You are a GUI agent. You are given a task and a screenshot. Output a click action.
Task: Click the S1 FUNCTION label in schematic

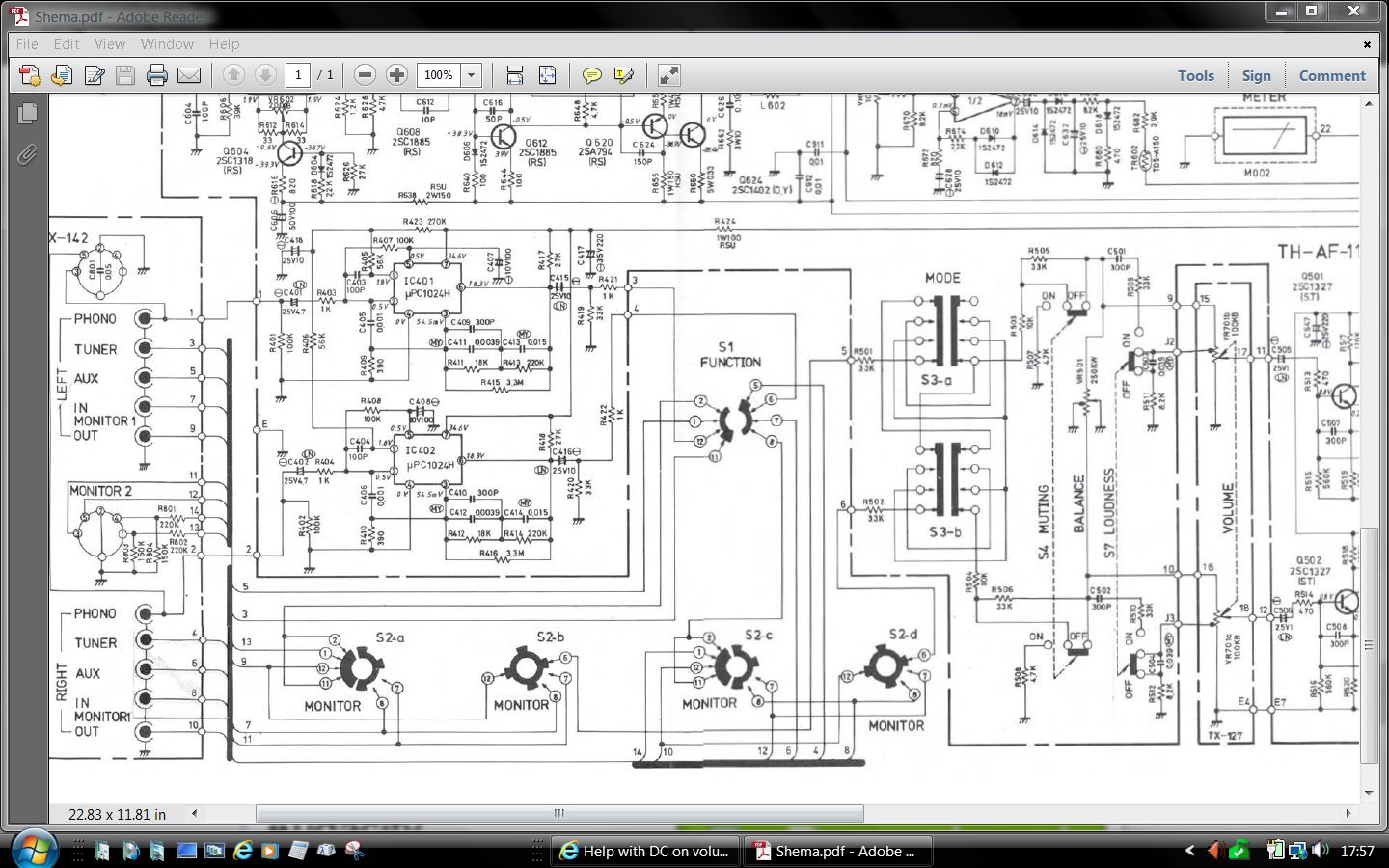[x=730, y=354]
